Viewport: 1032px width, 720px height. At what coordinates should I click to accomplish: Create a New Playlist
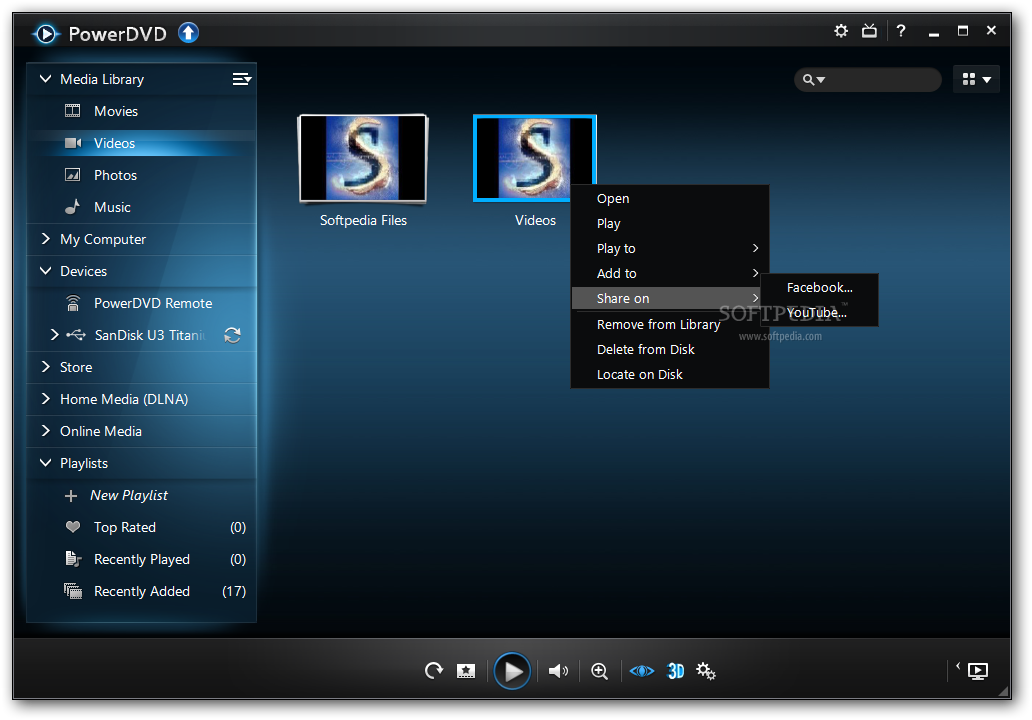pyautogui.click(x=128, y=496)
